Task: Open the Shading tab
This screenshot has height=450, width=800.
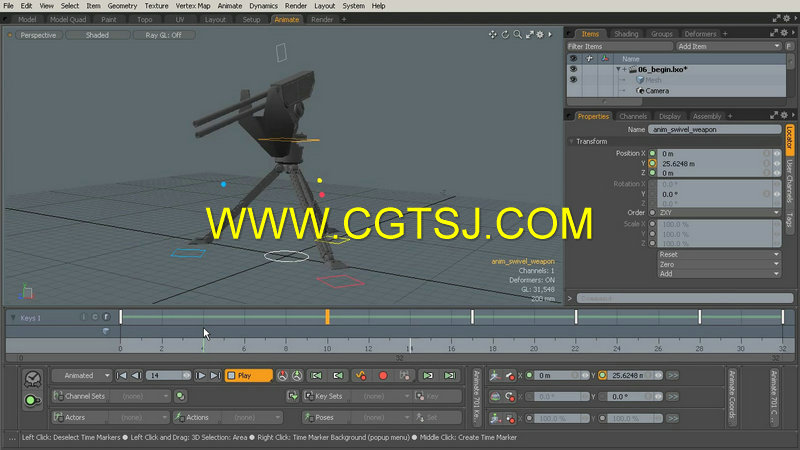Action: tap(626, 34)
